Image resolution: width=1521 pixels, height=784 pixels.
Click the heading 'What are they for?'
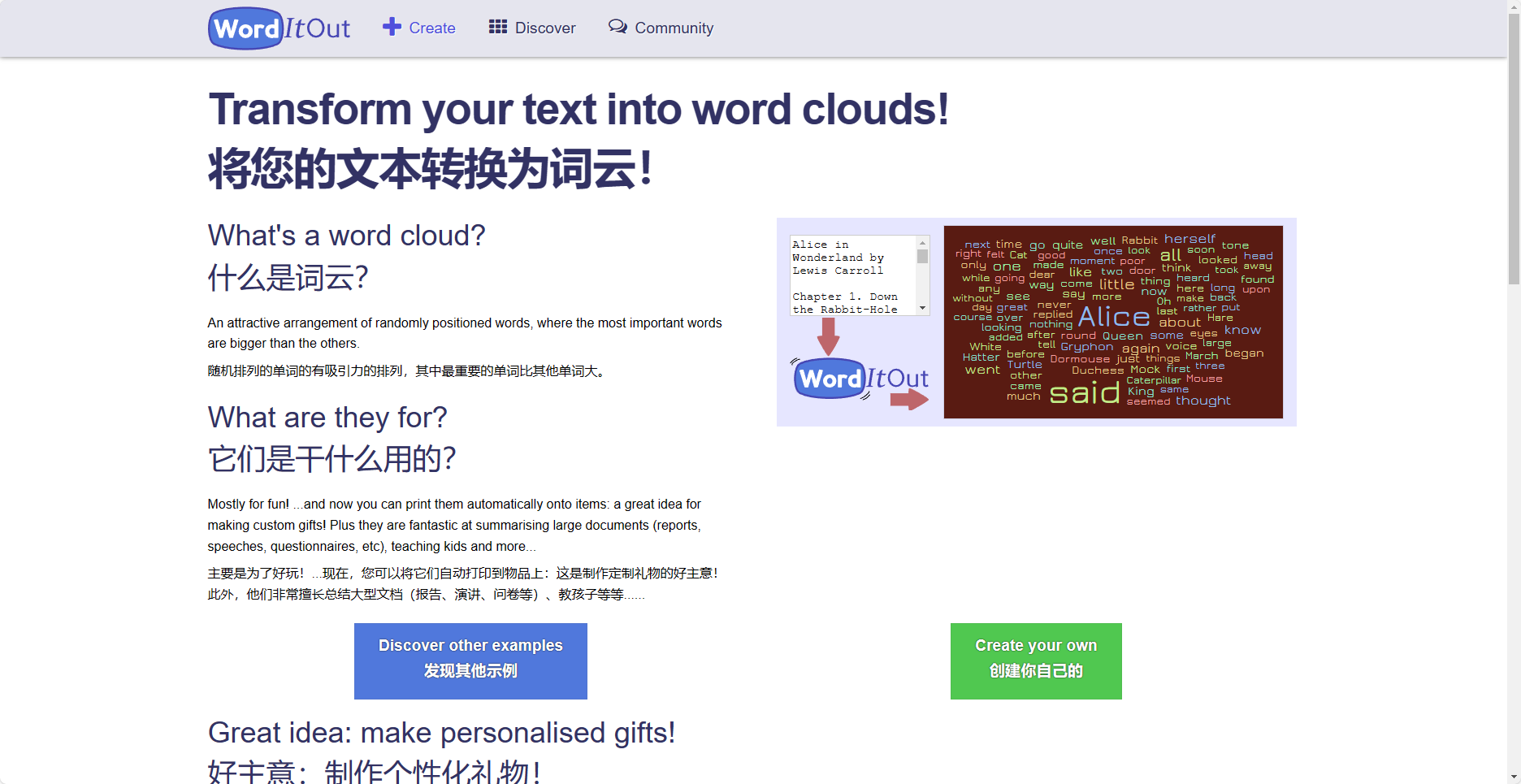(327, 418)
